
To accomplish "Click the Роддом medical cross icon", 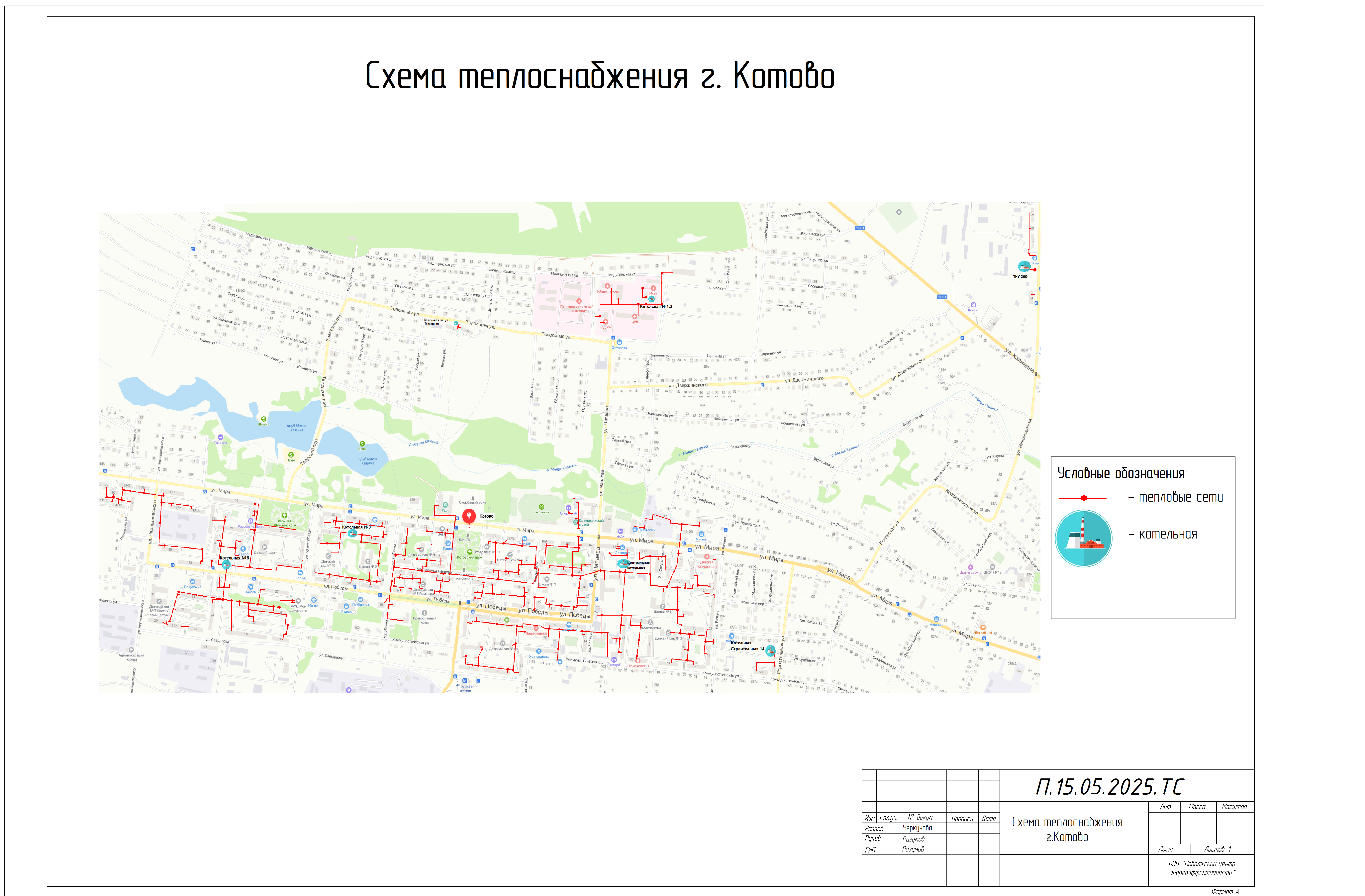I will tap(605, 322).
